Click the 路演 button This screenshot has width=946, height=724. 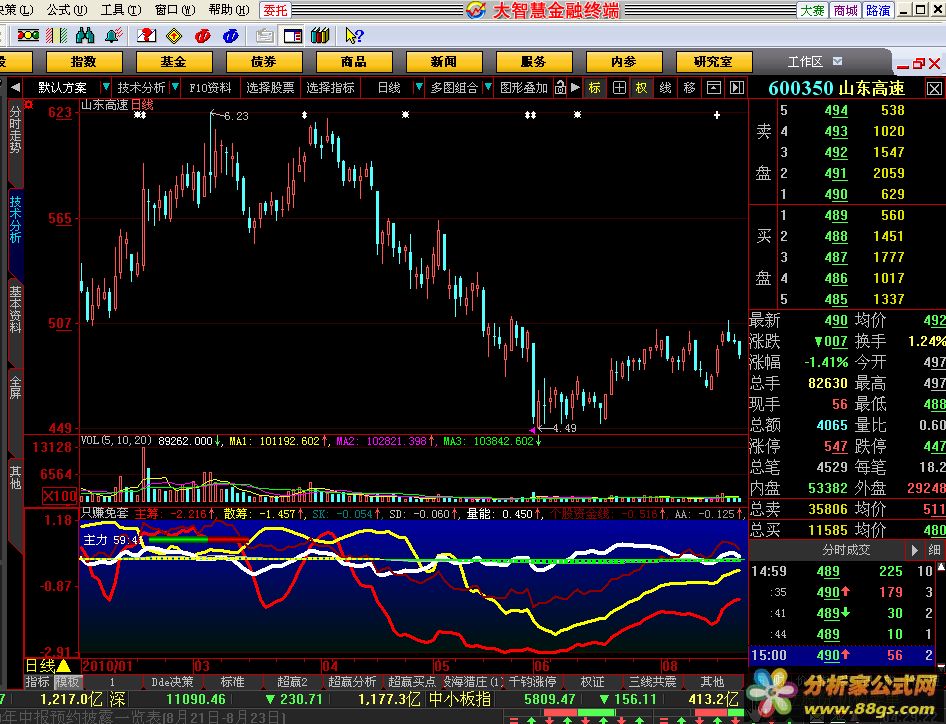pyautogui.click(x=878, y=10)
